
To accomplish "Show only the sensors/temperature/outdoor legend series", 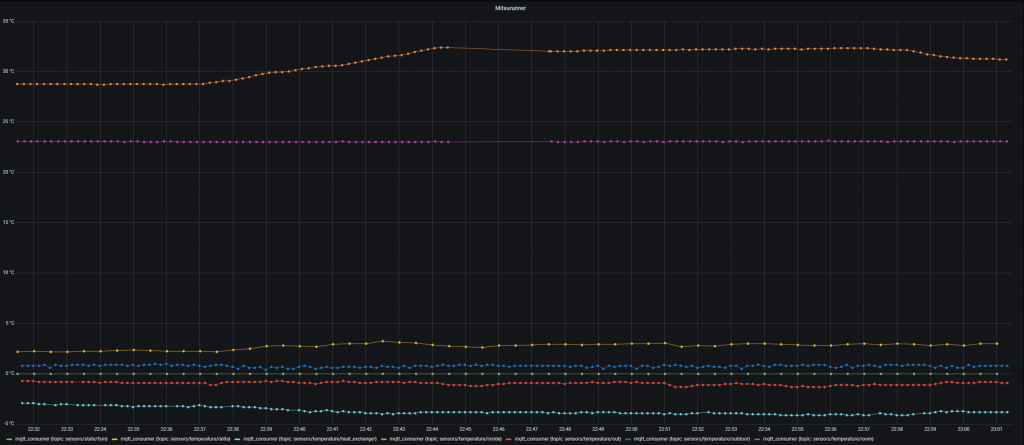I will pos(691,438).
